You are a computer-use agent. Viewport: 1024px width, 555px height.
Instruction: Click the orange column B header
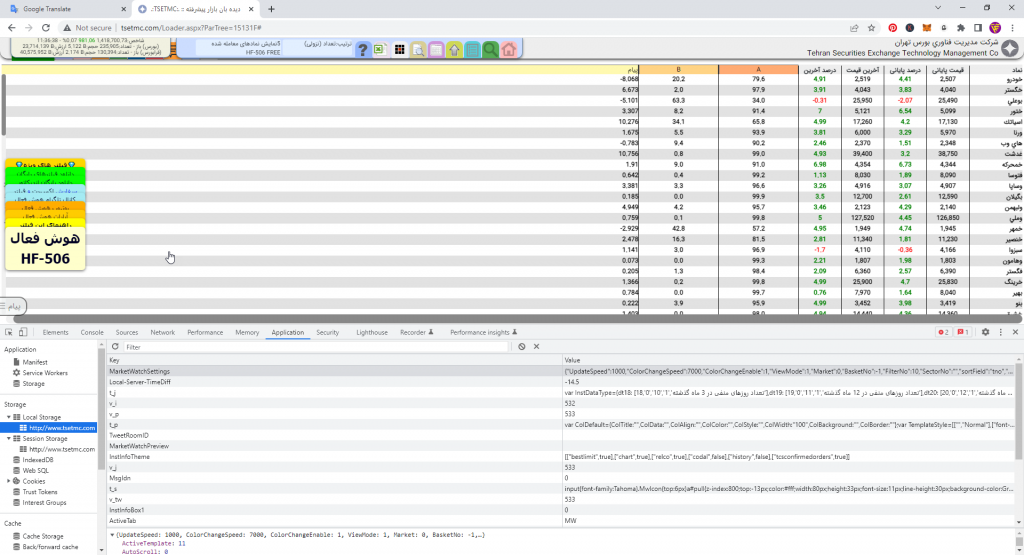pyautogui.click(x=679, y=69)
